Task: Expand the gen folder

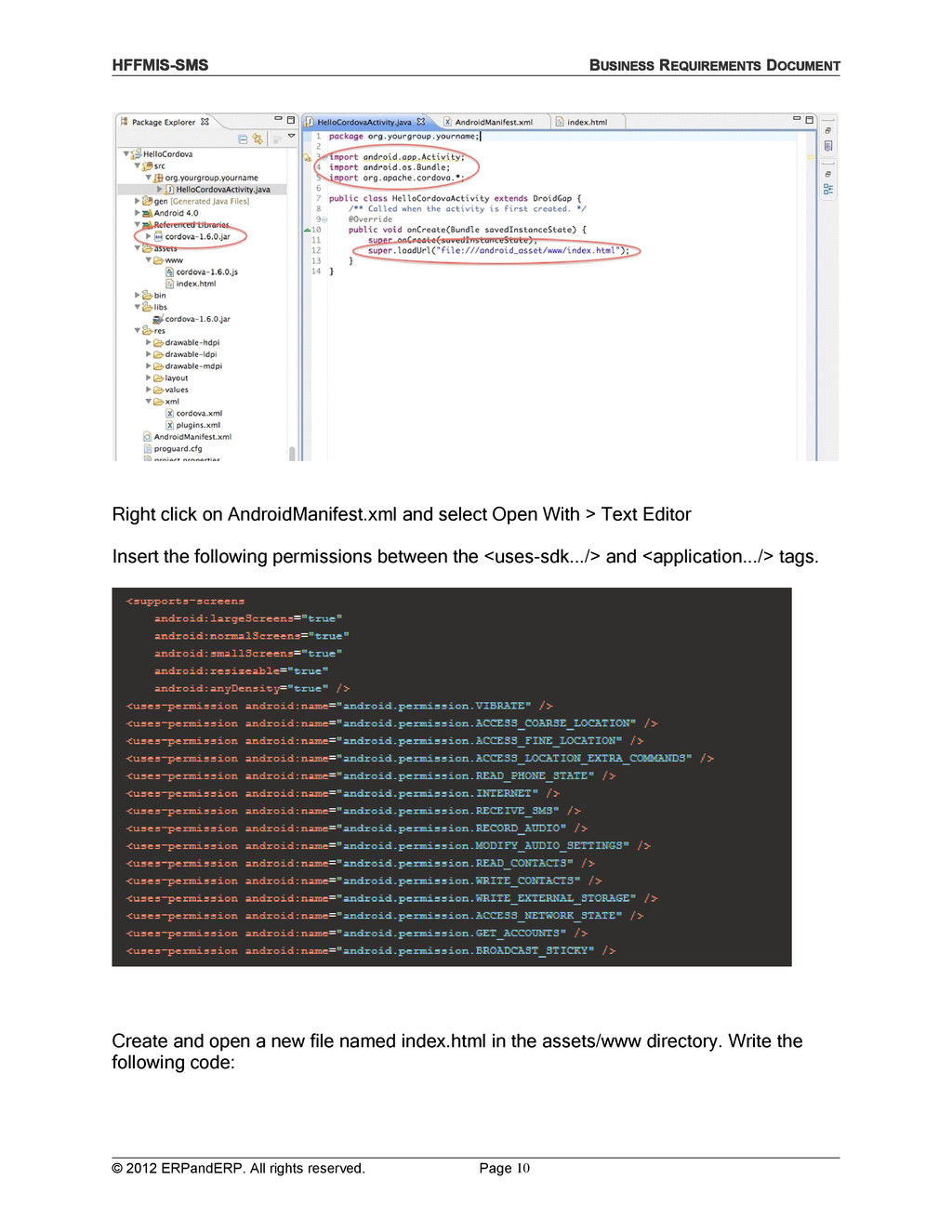Action: coord(138,201)
